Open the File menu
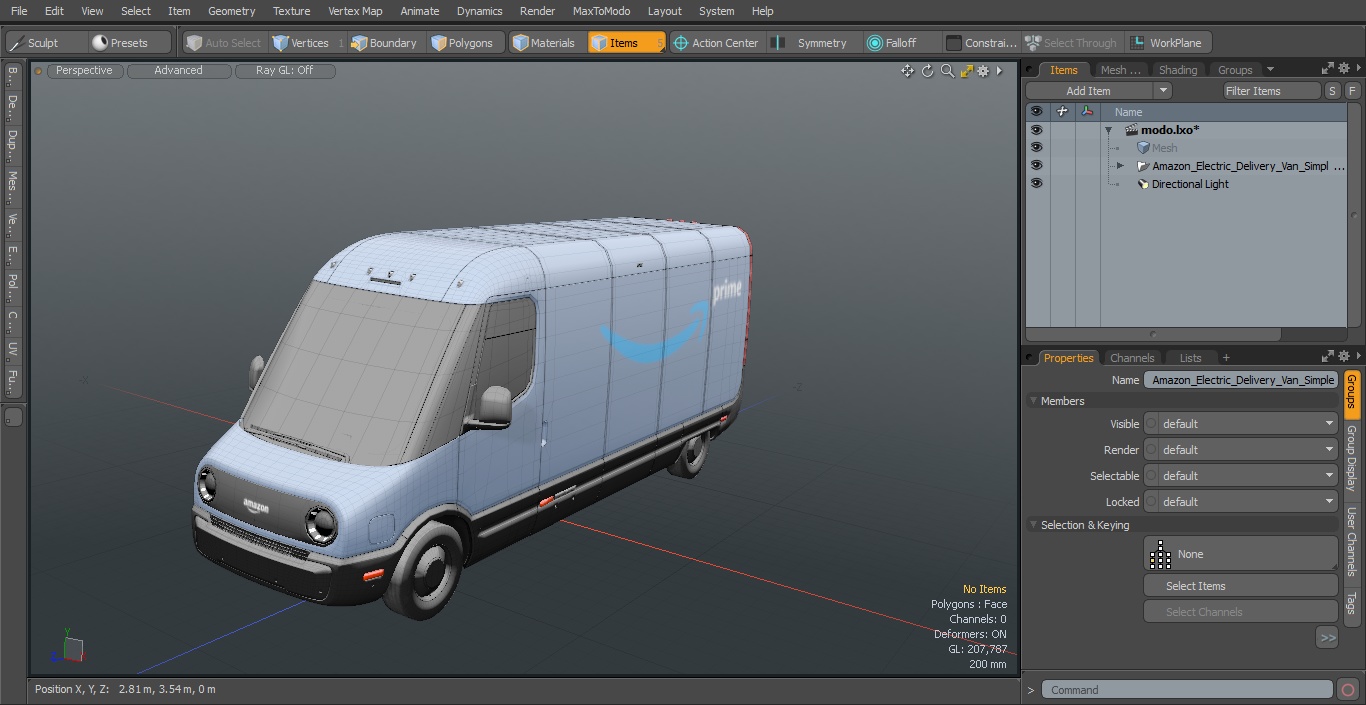Viewport: 1366px width, 705px height. (x=19, y=11)
